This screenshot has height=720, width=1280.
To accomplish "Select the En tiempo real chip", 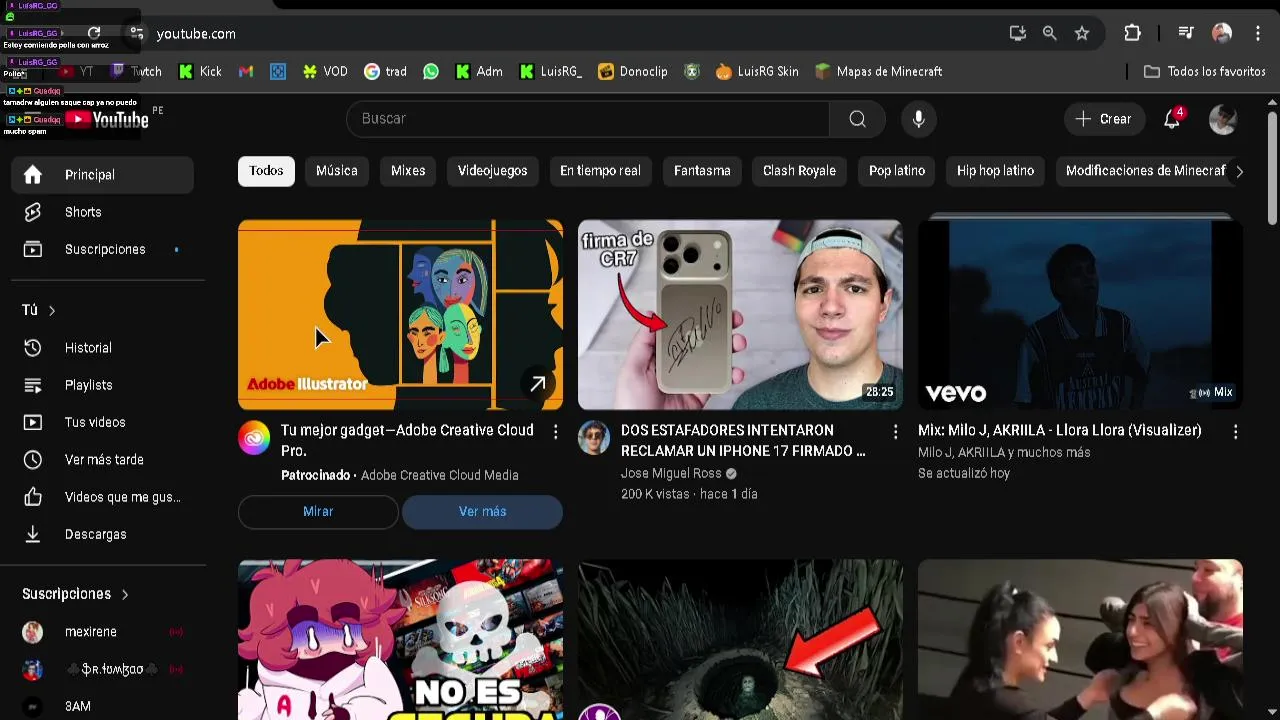I will pyautogui.click(x=600, y=171).
